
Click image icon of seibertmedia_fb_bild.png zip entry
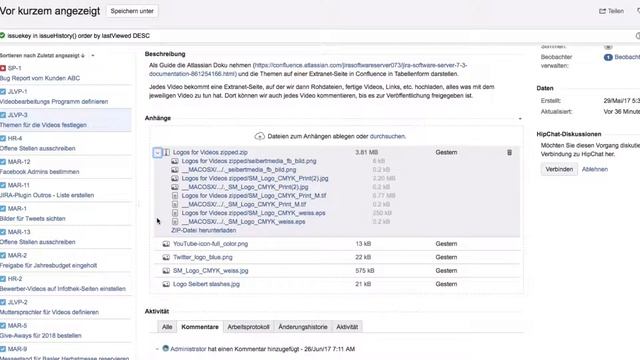[175, 161]
